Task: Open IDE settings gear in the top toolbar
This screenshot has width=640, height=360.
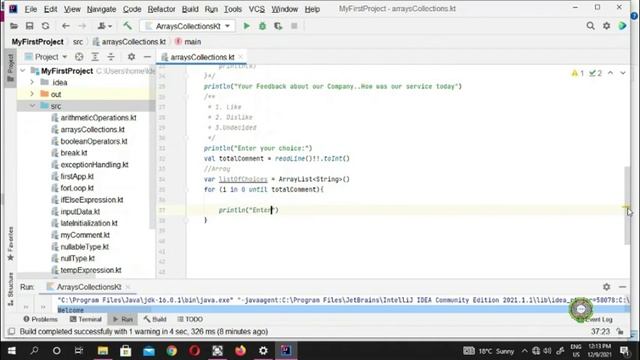Action: (x=607, y=26)
